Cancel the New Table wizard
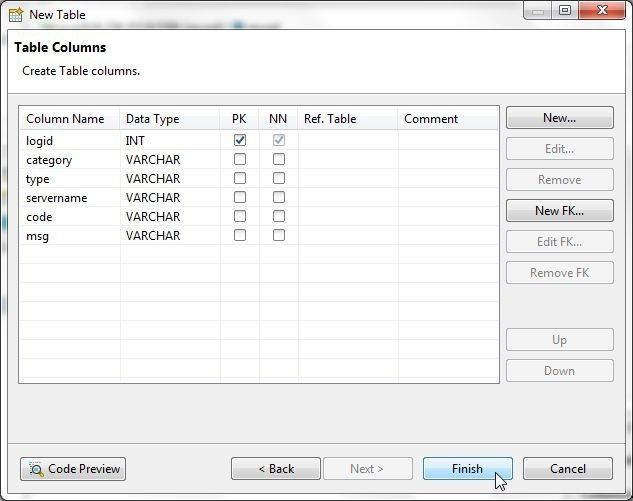 click(568, 469)
